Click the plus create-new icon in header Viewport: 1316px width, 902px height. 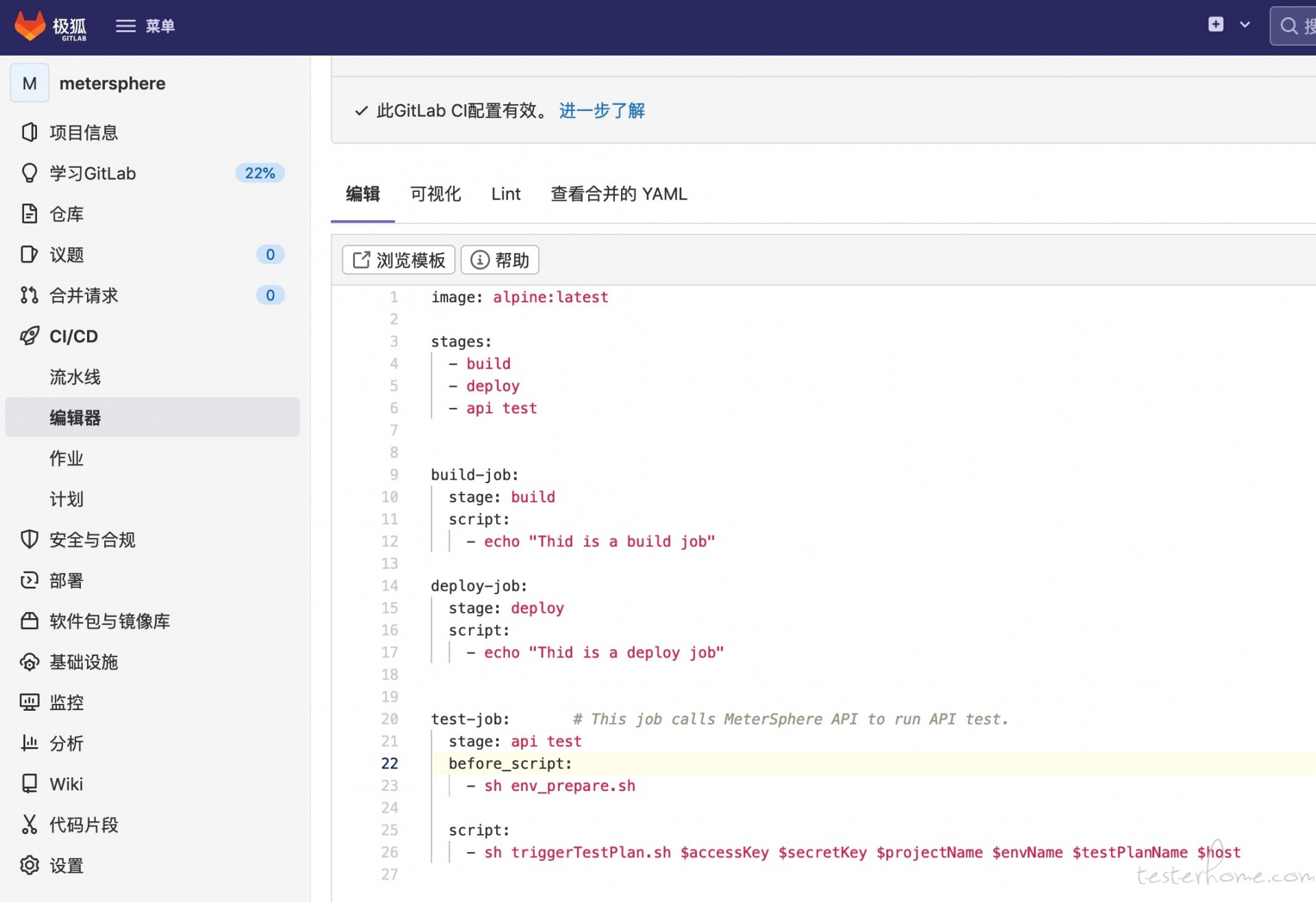1216,25
